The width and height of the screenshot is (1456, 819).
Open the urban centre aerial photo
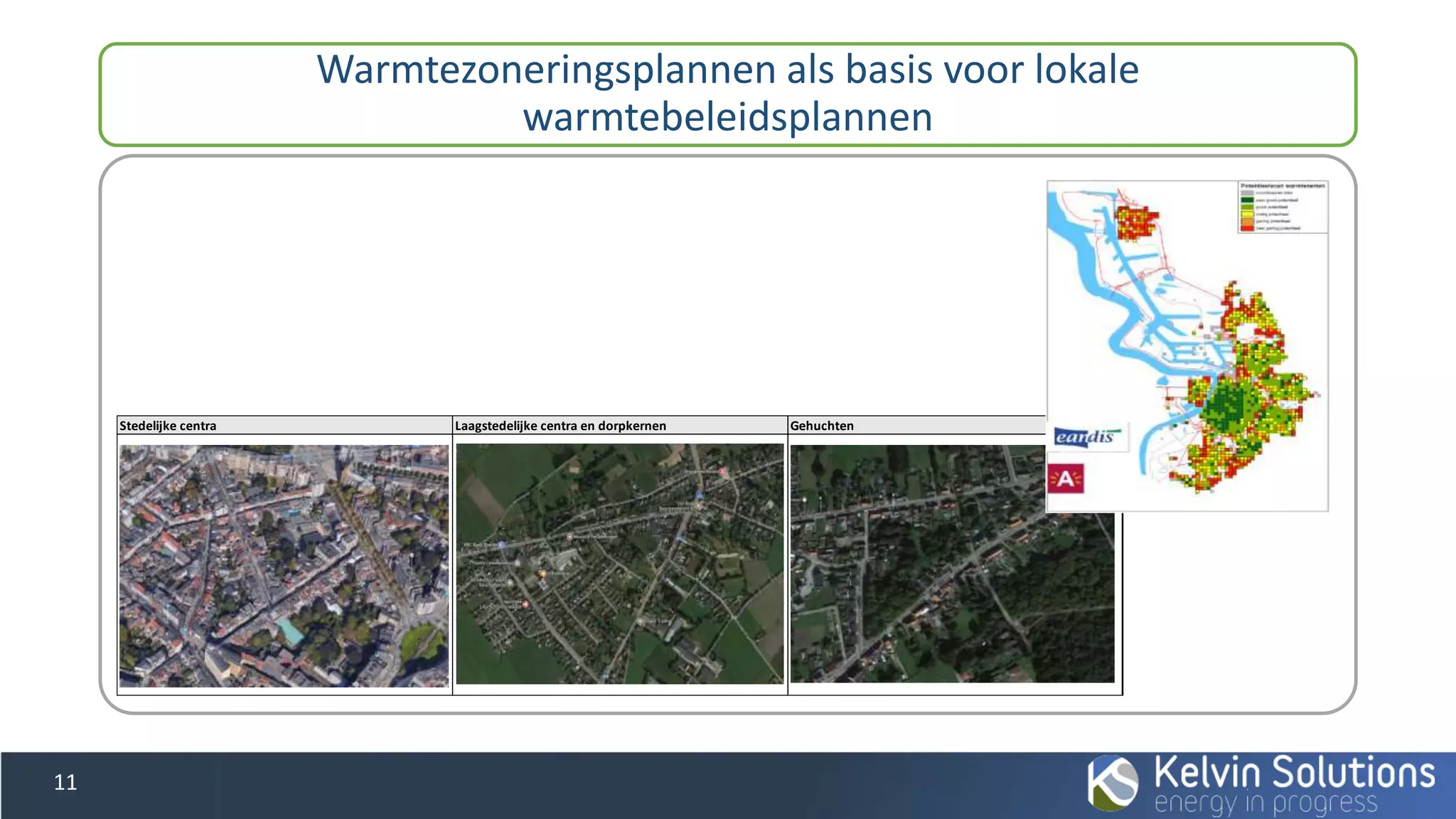(284, 566)
